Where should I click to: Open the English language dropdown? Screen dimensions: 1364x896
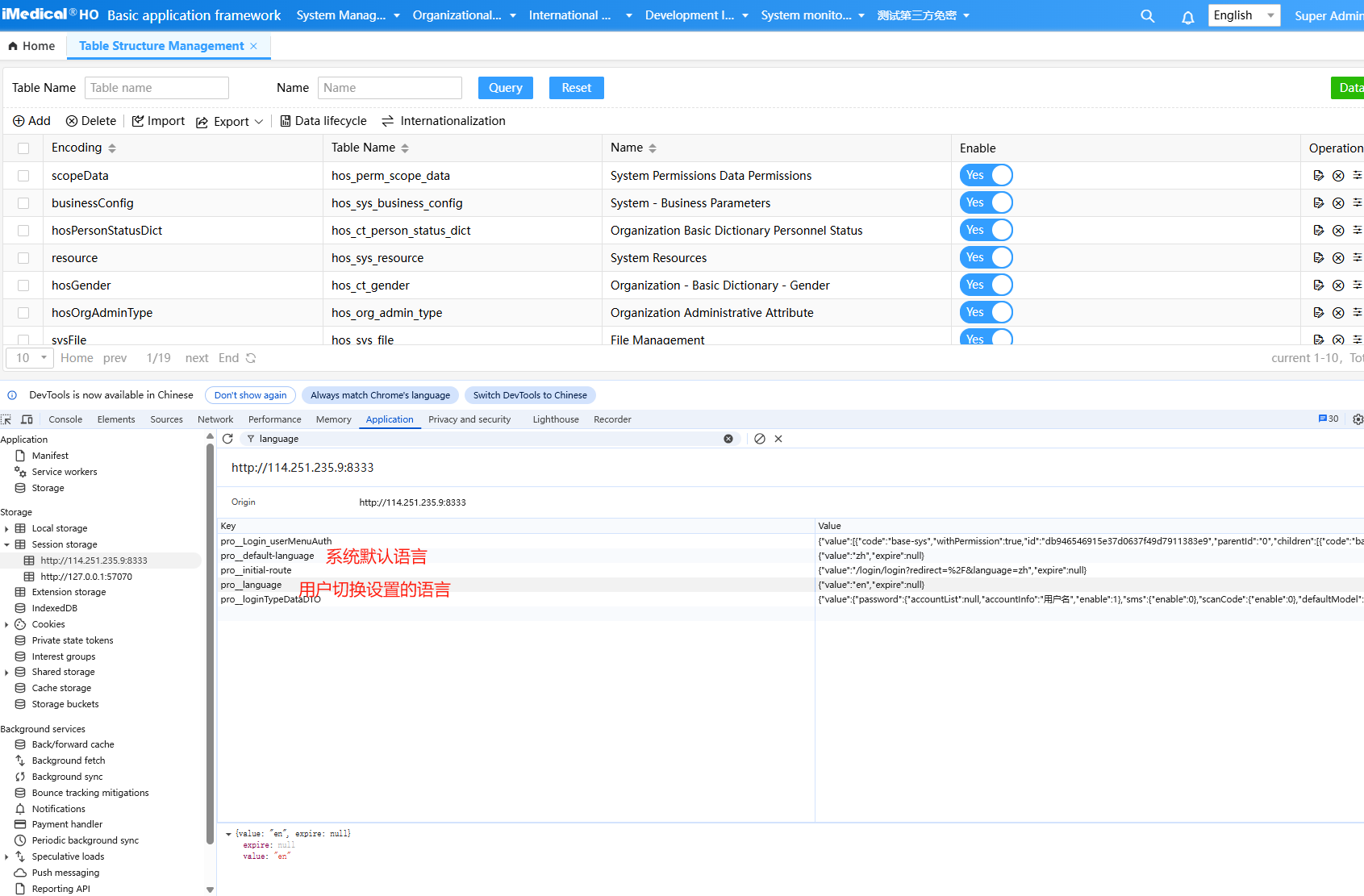click(x=1243, y=15)
